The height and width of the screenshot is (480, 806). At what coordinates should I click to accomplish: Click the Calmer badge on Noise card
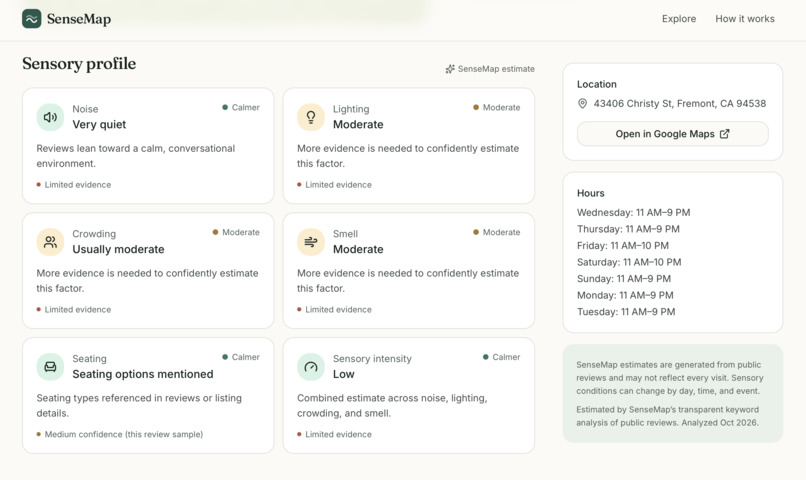coord(241,107)
